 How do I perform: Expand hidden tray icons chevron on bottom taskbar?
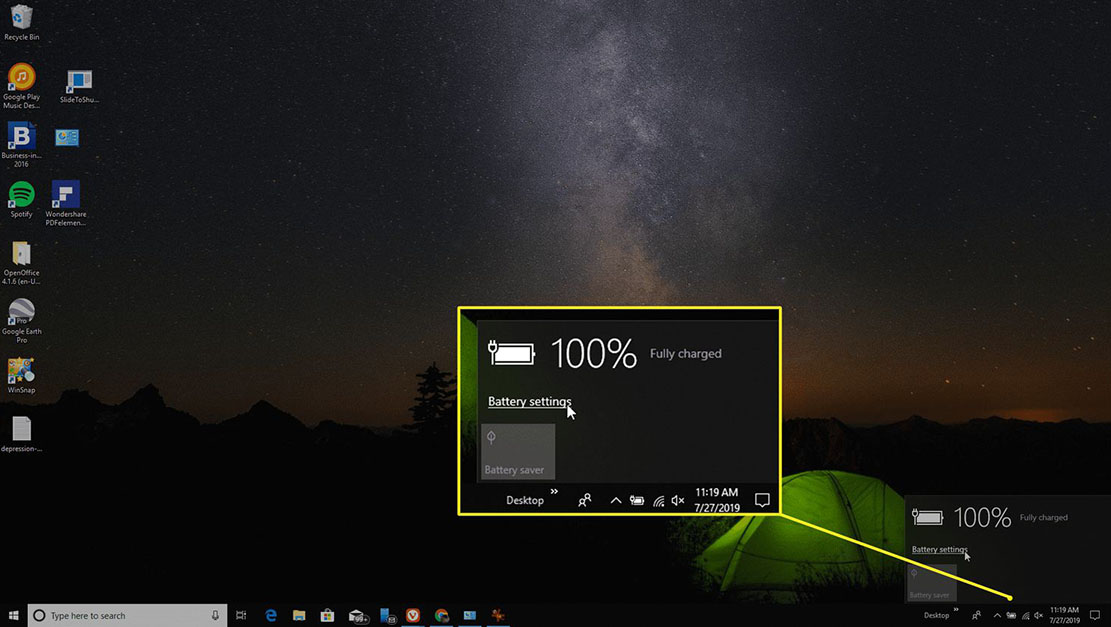point(997,615)
